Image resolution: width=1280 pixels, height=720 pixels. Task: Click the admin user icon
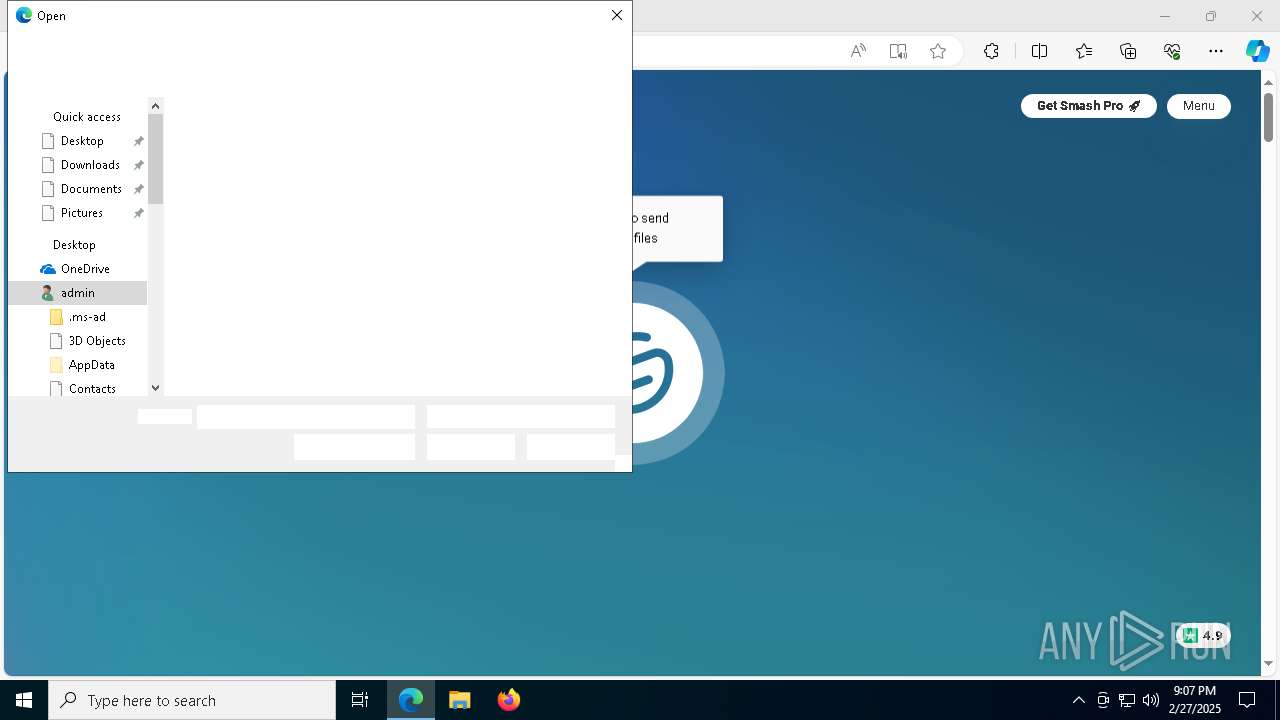[47, 293]
